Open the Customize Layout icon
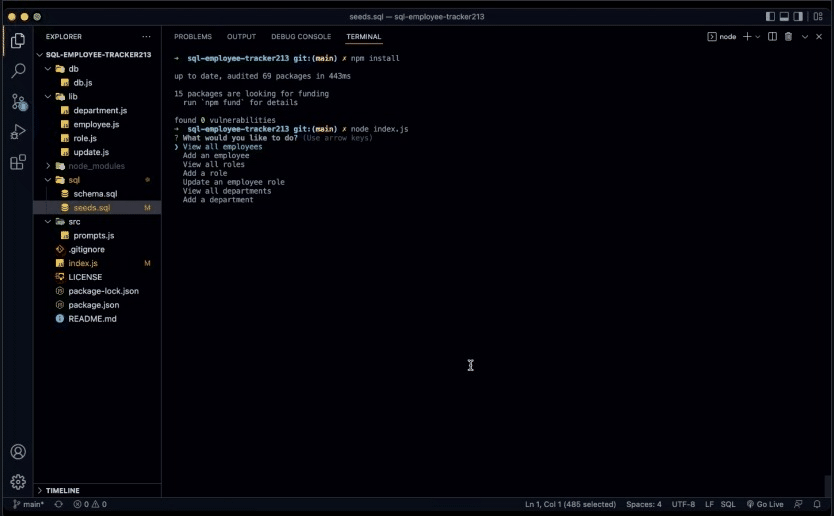 [818, 16]
